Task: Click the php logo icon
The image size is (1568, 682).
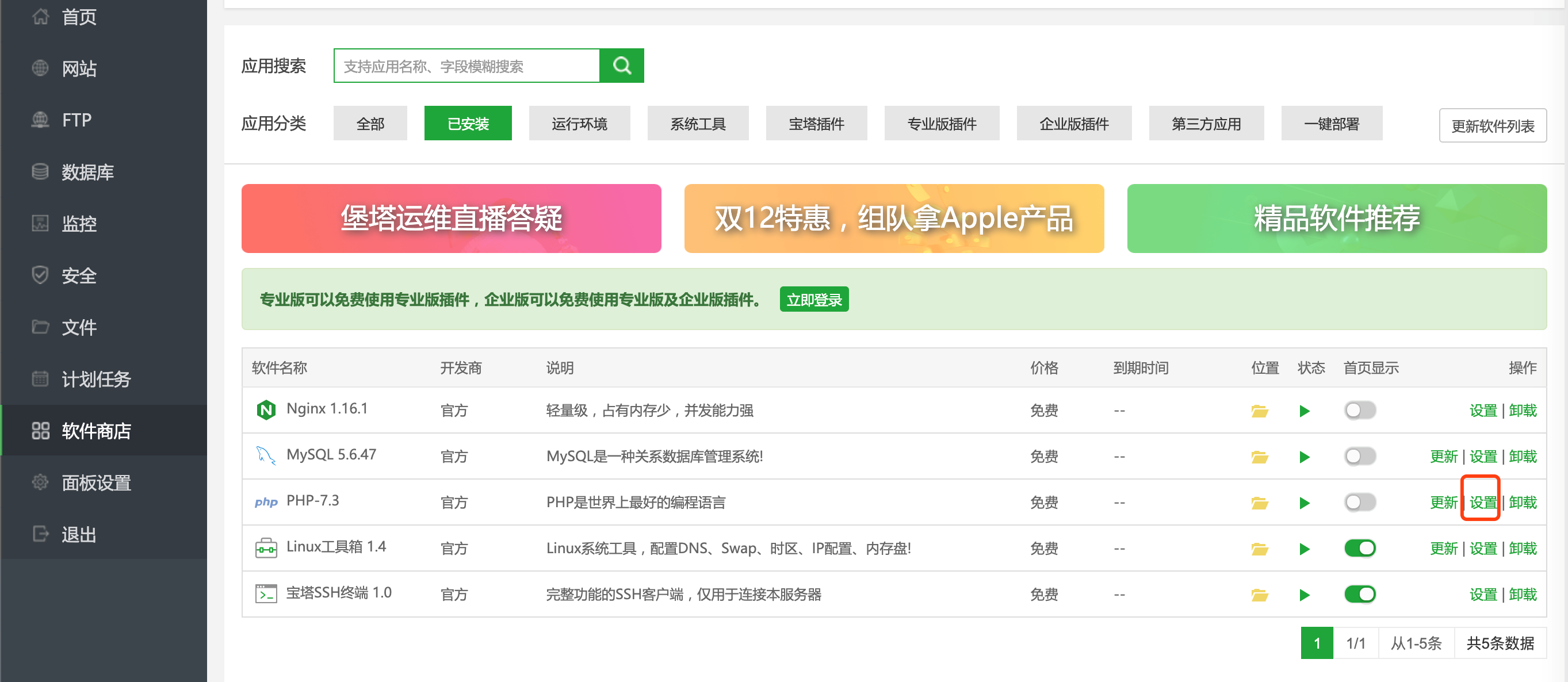Action: coord(266,502)
